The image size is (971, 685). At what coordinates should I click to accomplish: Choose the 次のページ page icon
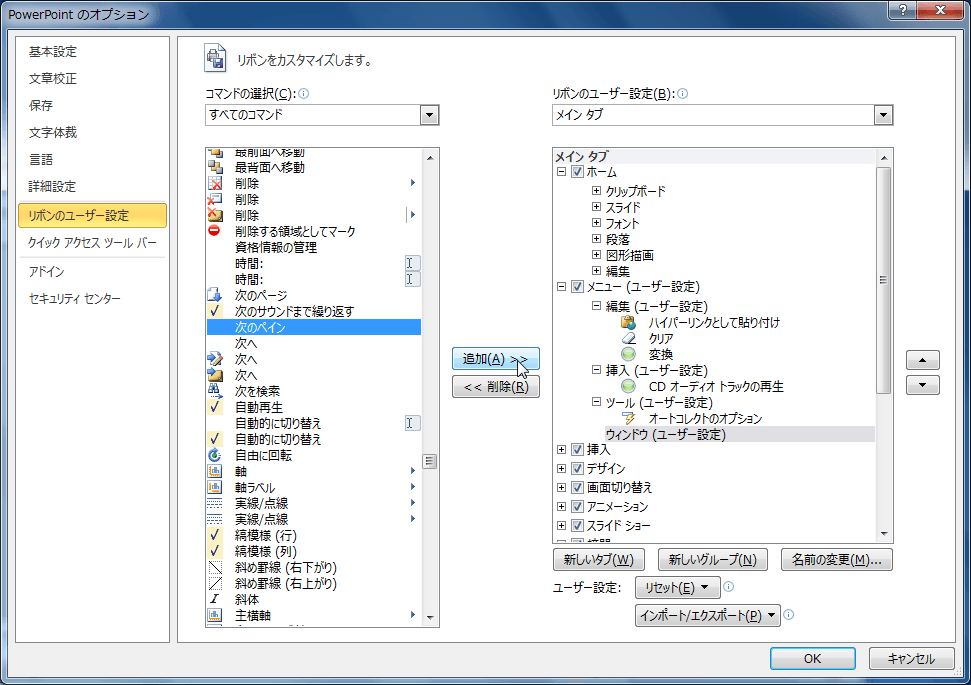coord(214,295)
